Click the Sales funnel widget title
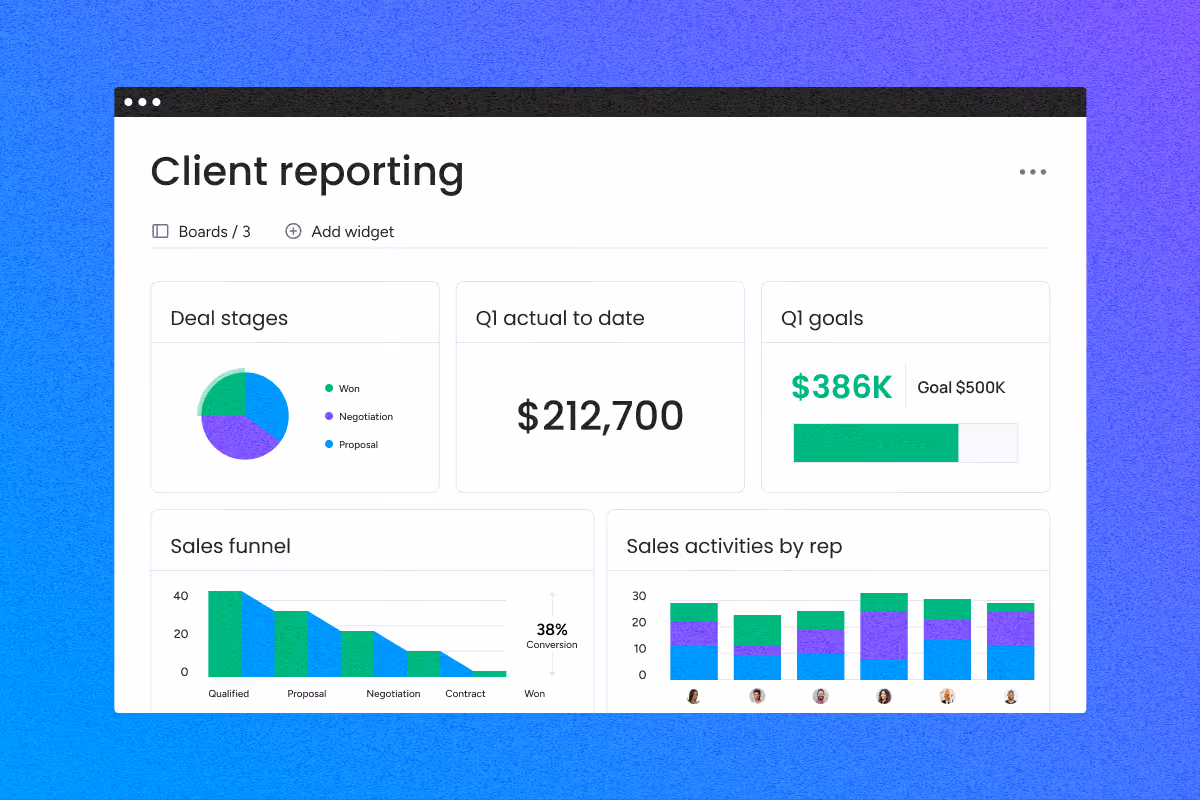This screenshot has width=1200, height=800. [231, 546]
